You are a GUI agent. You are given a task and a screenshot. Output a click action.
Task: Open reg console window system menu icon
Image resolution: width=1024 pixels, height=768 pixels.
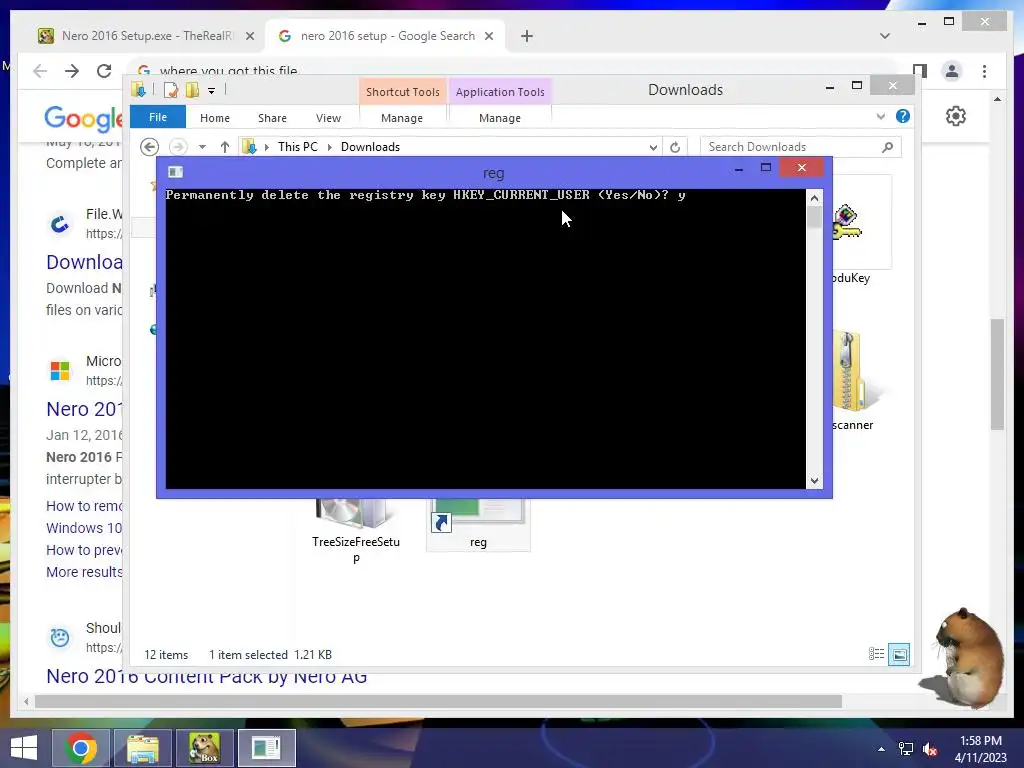(x=175, y=172)
